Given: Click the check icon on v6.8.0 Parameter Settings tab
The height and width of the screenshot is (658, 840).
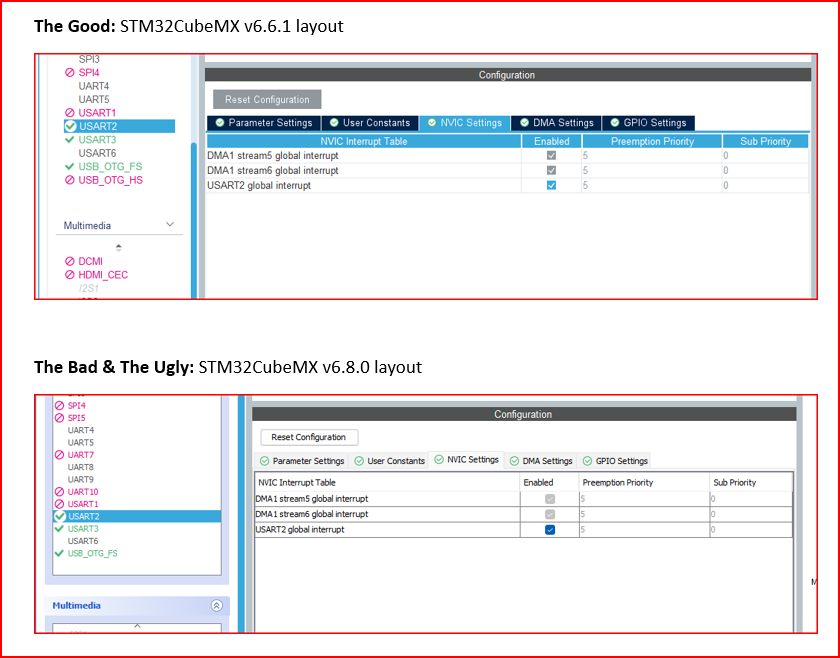Looking at the screenshot, I should pyautogui.click(x=265, y=461).
